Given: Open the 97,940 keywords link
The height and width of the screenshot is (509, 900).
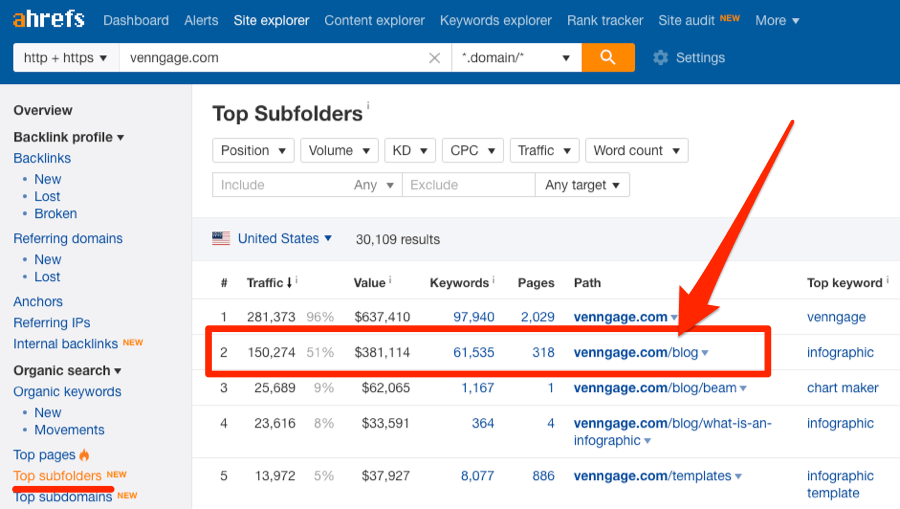Looking at the screenshot, I should (474, 317).
